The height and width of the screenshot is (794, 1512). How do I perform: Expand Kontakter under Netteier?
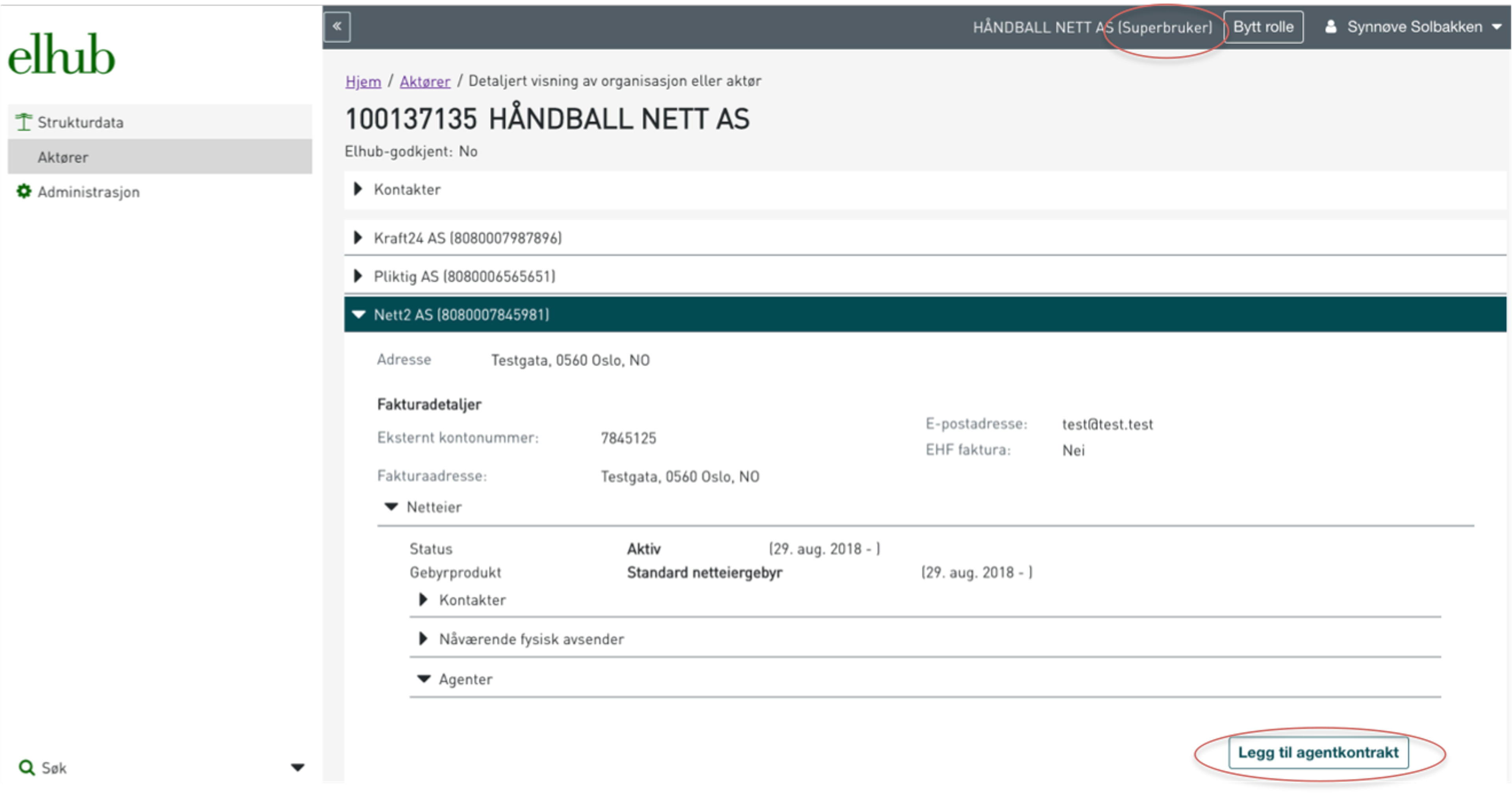(x=925, y=599)
